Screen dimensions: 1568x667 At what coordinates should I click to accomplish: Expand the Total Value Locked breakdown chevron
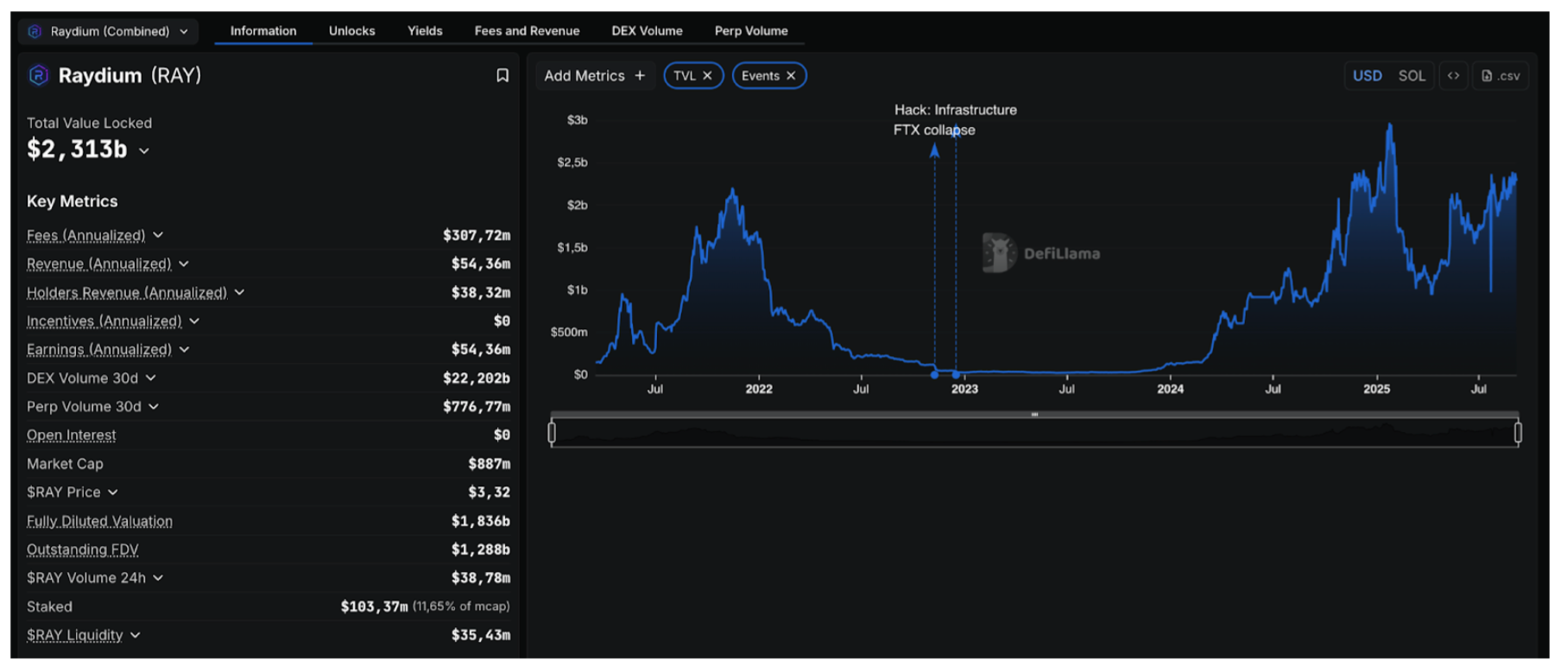144,151
